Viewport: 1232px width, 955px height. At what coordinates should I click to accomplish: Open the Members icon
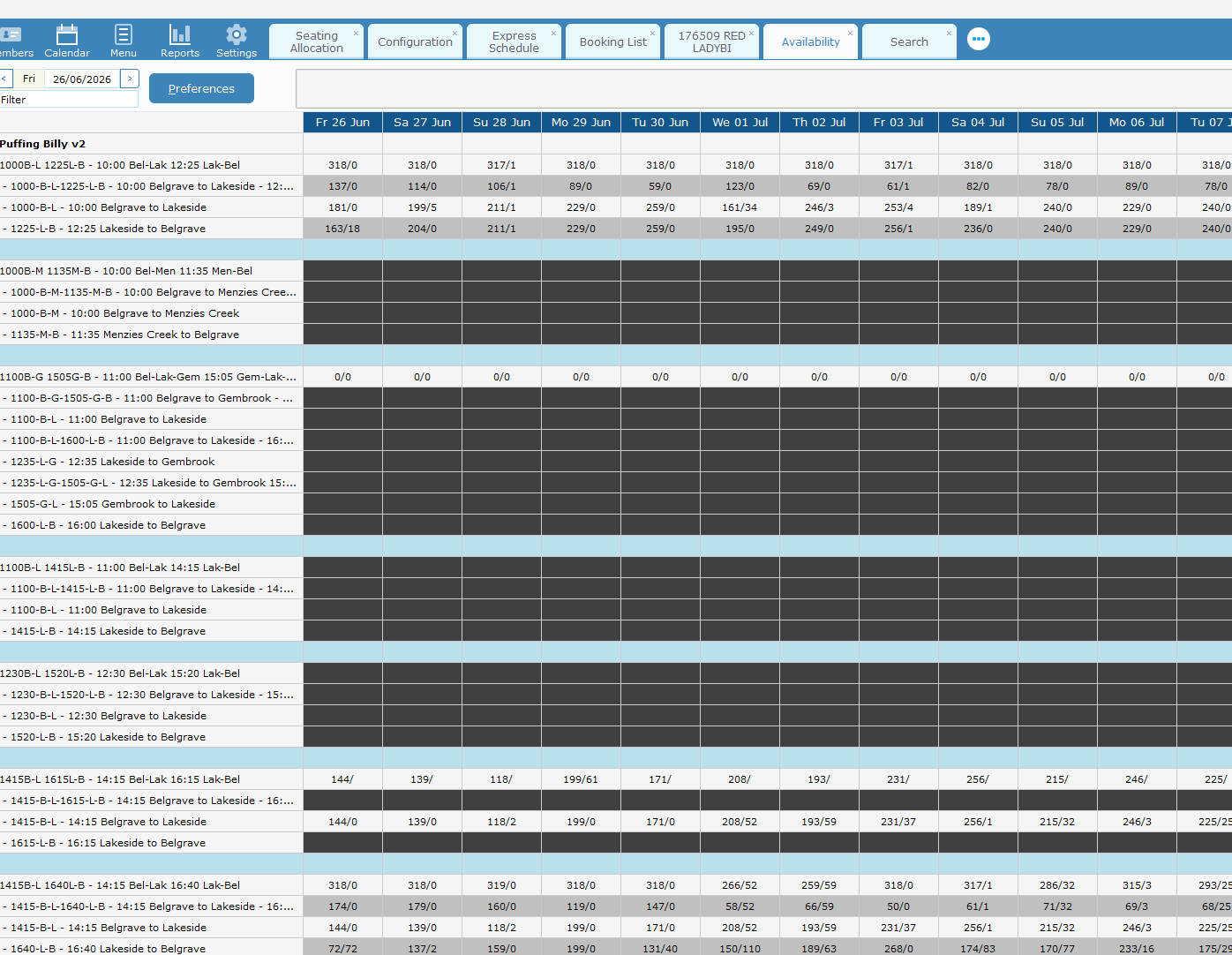tap(11, 35)
